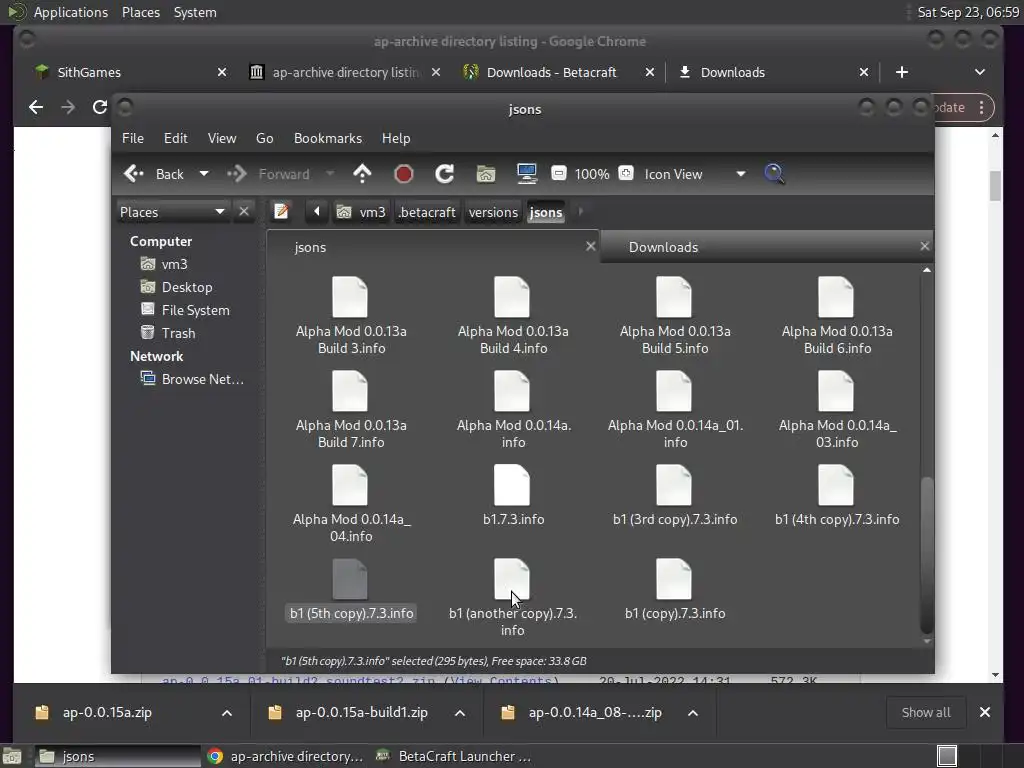The width and height of the screenshot is (1024, 768).
Task: Expand the Places sidebar selector
Action: (x=172, y=212)
